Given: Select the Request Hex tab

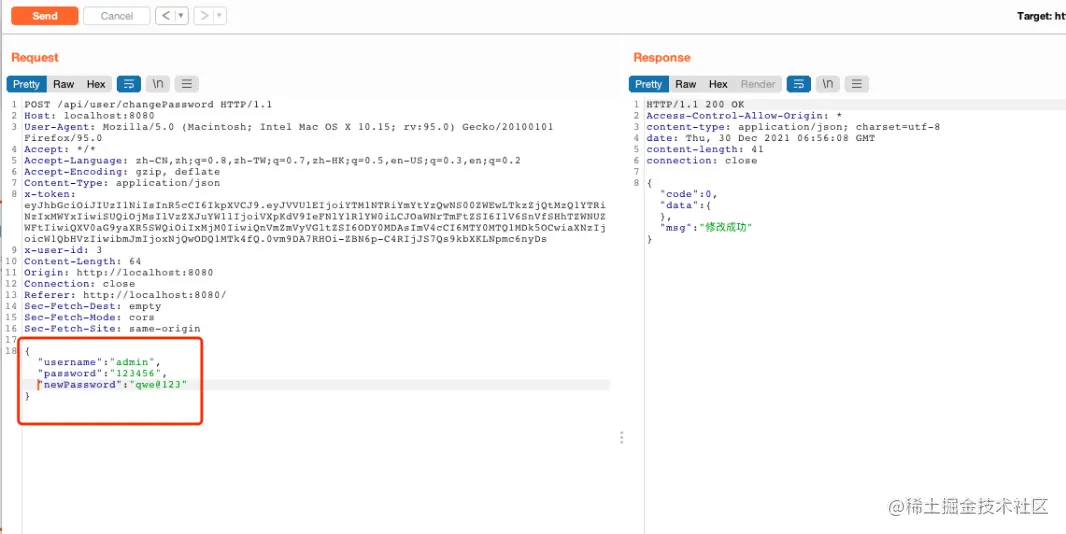Looking at the screenshot, I should pos(96,84).
